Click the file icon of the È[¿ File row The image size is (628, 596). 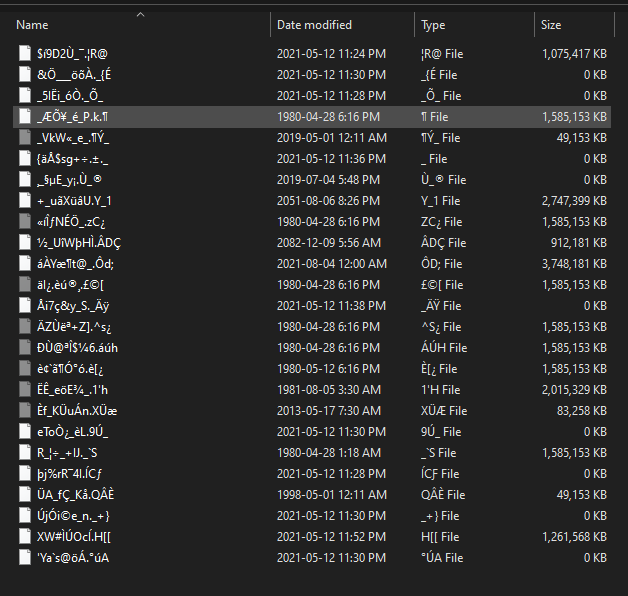[25, 368]
